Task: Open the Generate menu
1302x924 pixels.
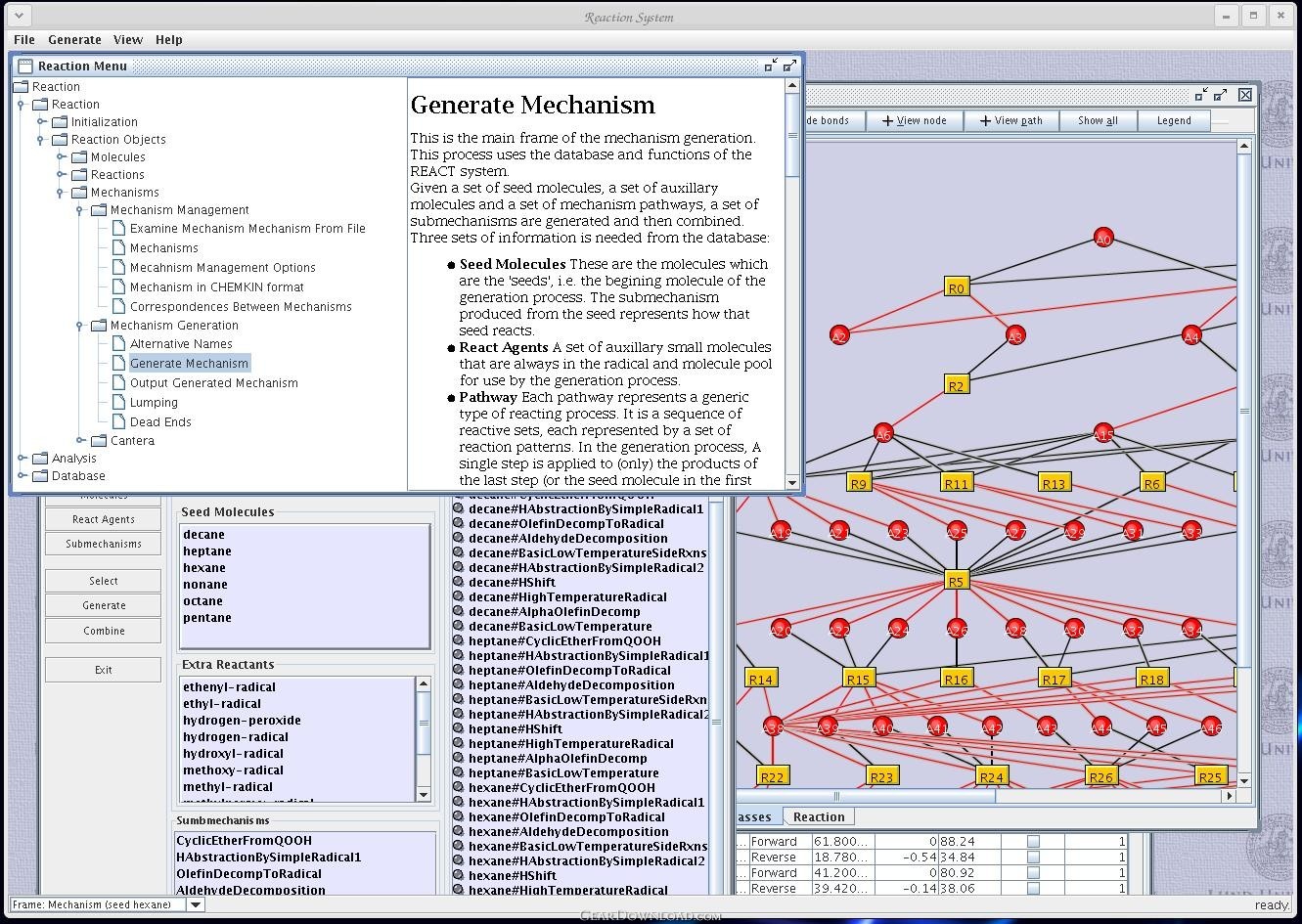Action: [x=74, y=39]
